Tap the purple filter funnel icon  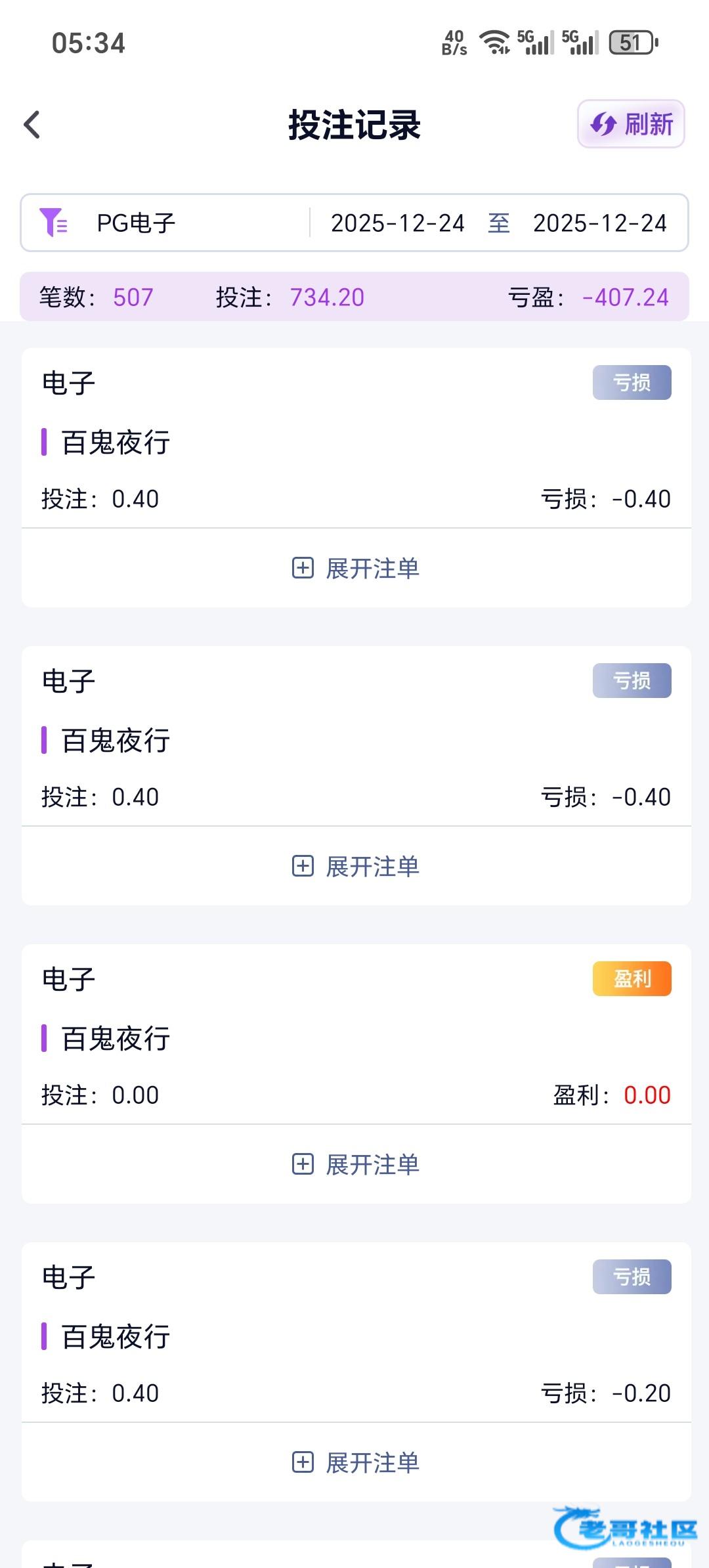(x=53, y=223)
